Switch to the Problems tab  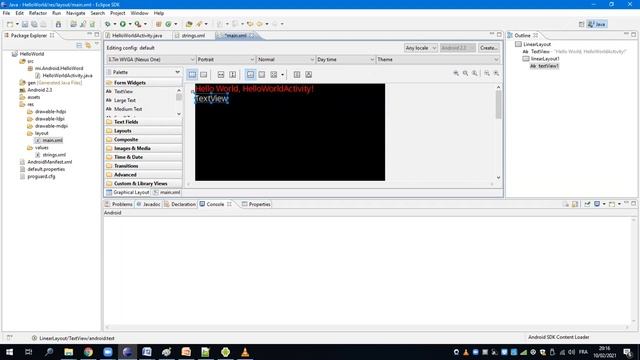(x=119, y=204)
